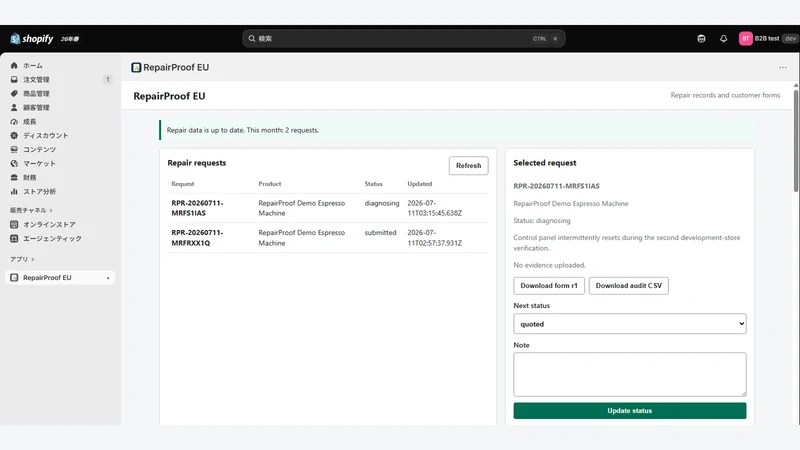Click the growth gauge icon
The width and height of the screenshot is (800, 450).
14,121
